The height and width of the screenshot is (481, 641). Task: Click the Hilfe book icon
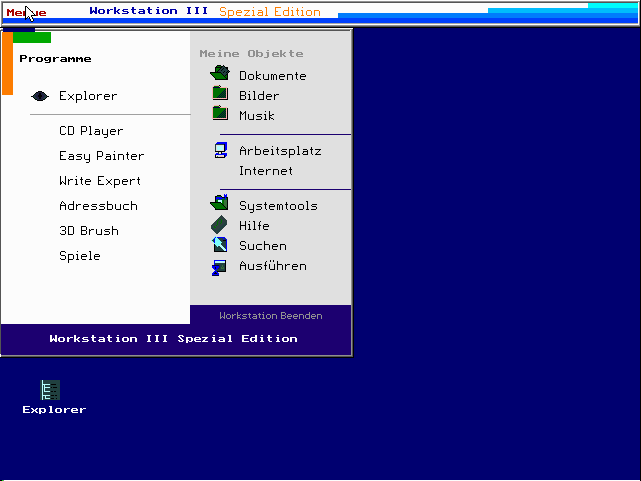point(220,225)
